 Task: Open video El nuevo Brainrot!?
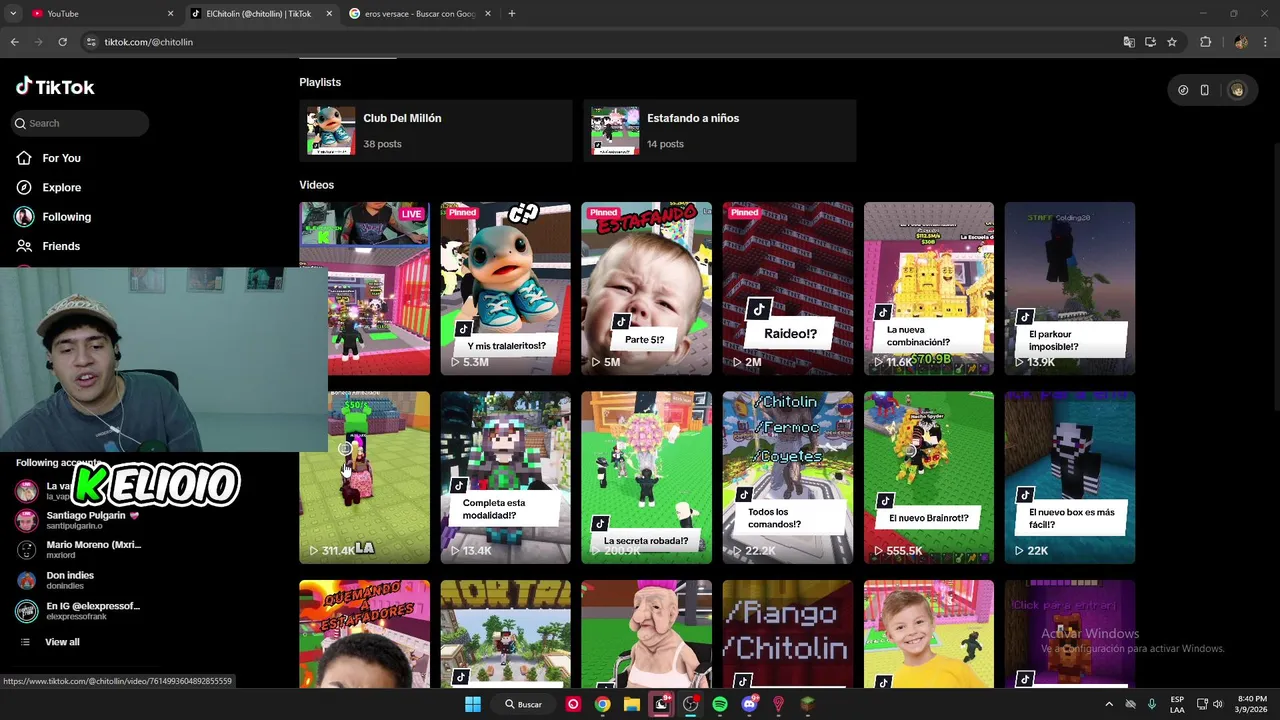tap(929, 478)
